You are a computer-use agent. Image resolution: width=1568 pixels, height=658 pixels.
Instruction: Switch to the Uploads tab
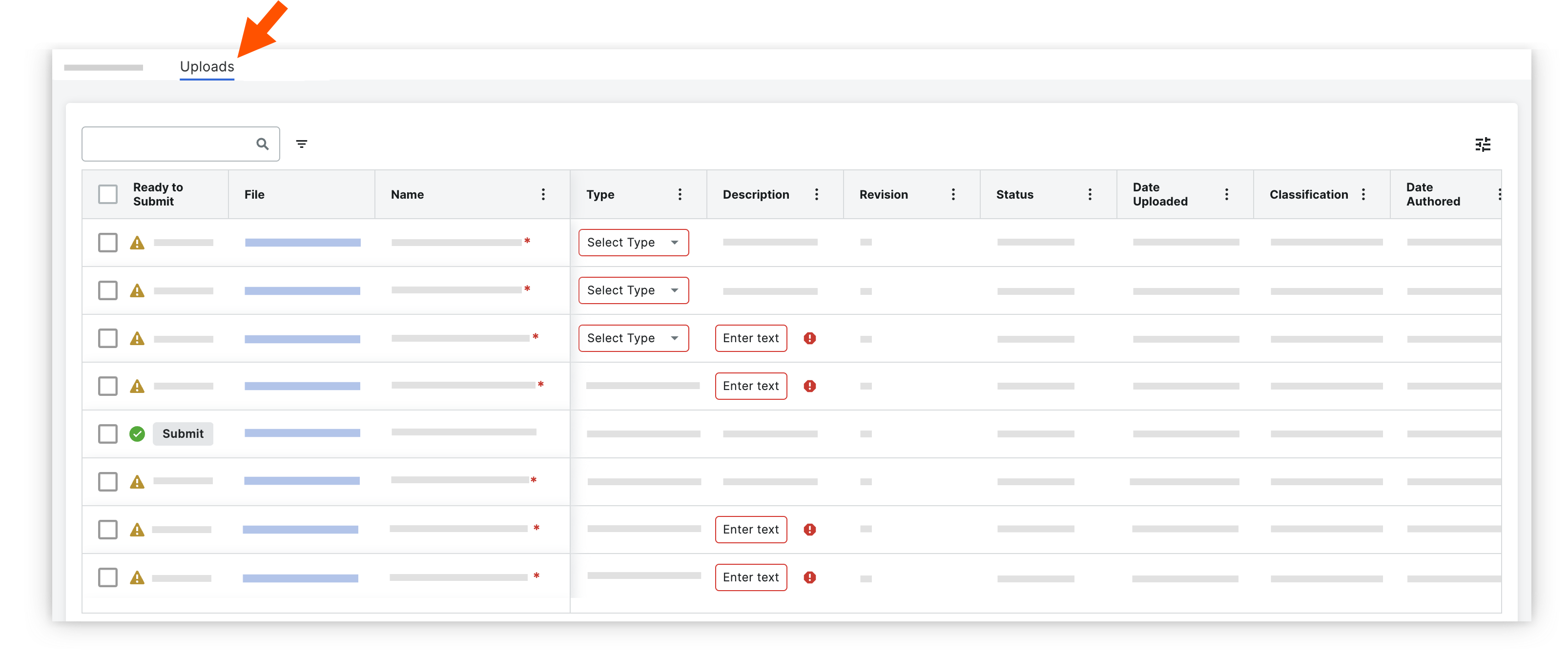(x=207, y=66)
